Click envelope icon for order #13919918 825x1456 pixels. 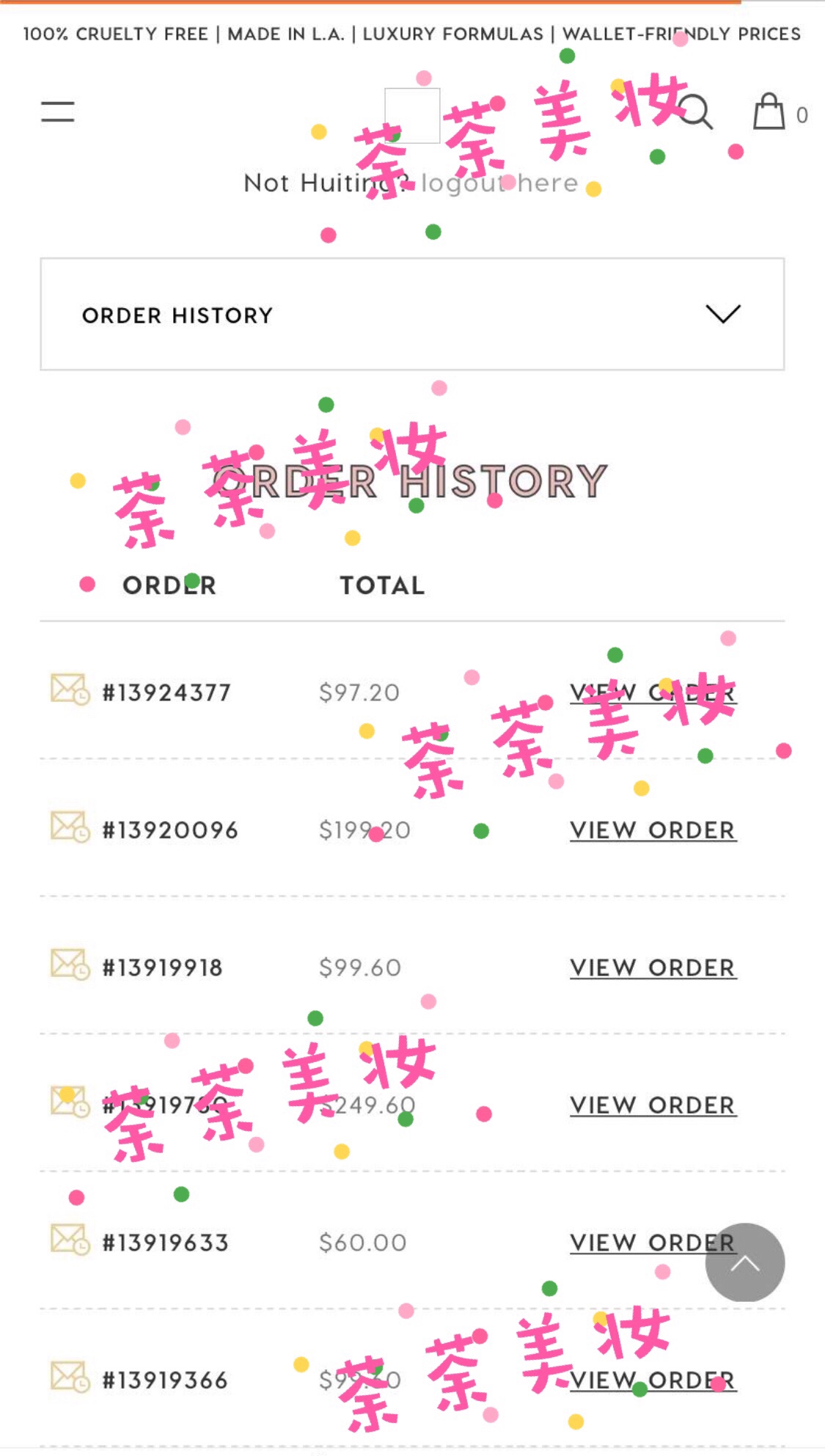(70, 965)
